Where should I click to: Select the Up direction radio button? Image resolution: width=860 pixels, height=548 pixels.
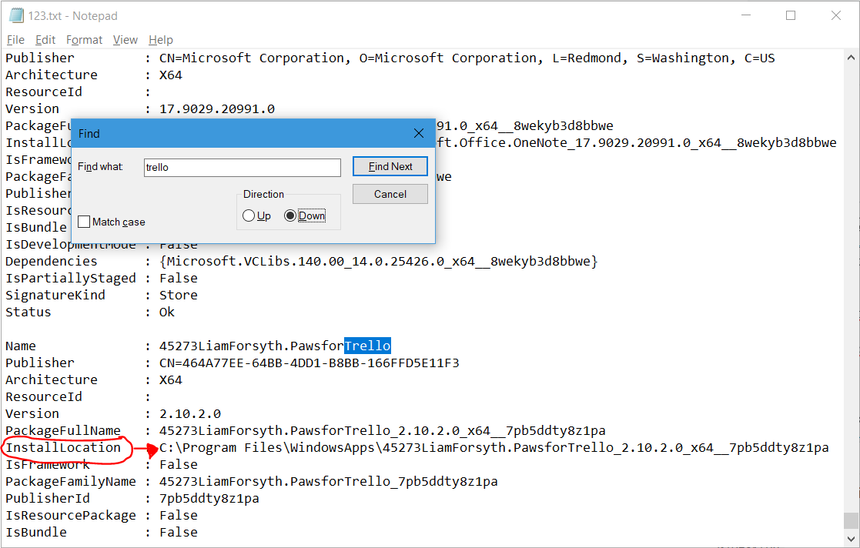tap(249, 216)
